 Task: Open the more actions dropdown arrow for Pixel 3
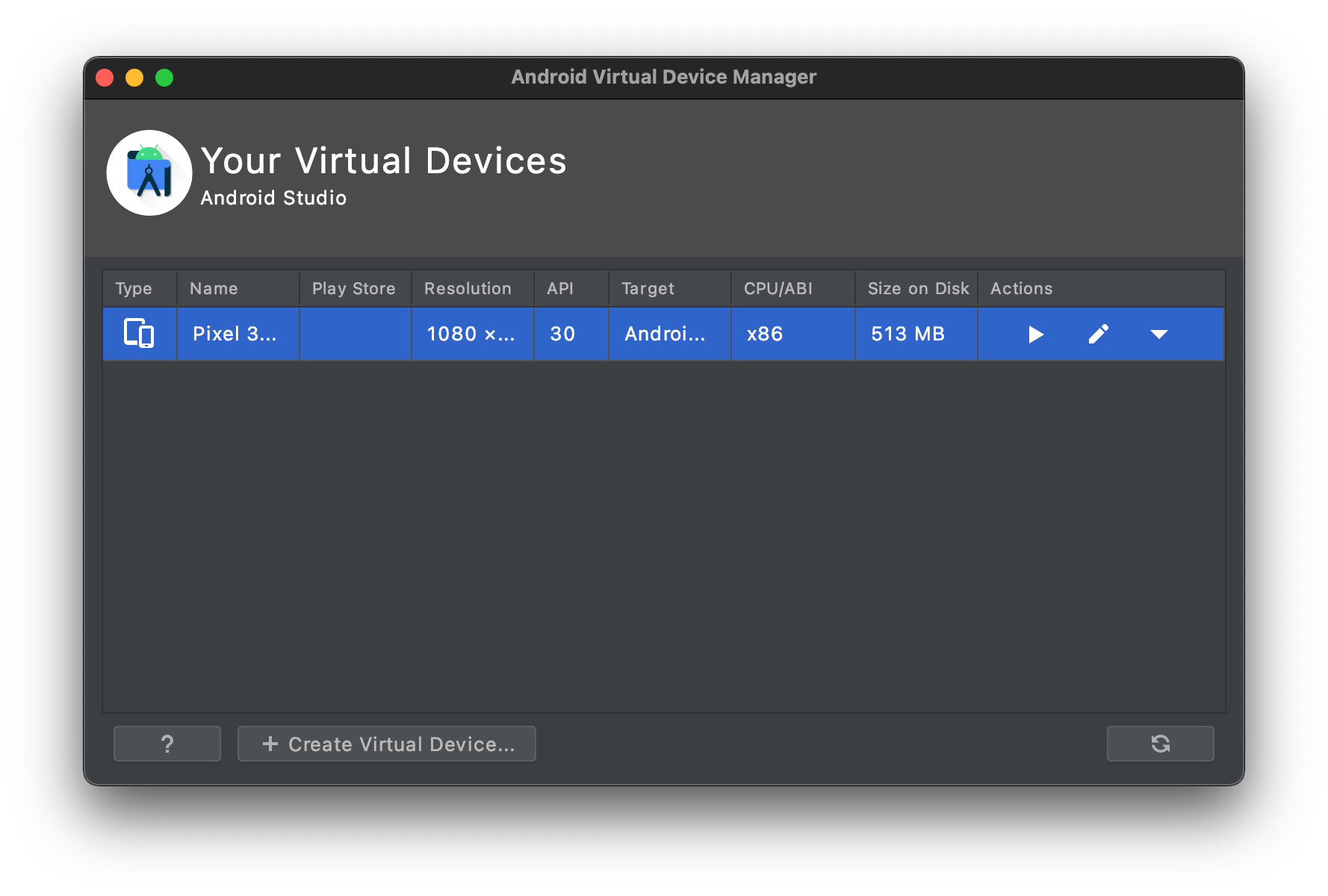click(x=1159, y=334)
